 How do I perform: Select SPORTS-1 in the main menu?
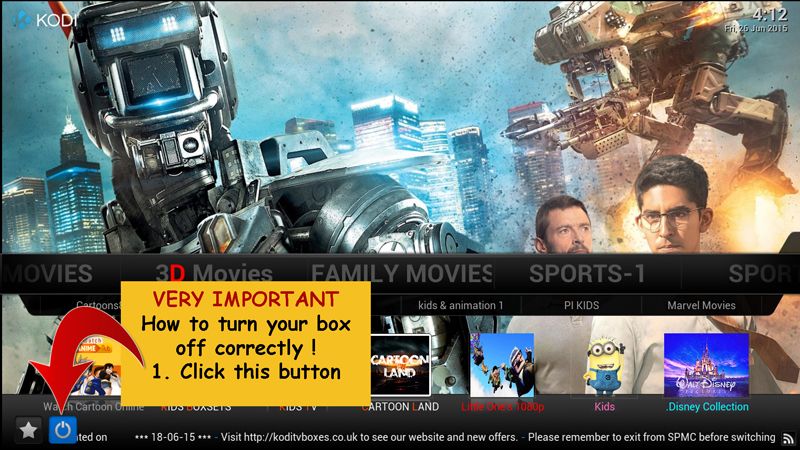coord(587,273)
